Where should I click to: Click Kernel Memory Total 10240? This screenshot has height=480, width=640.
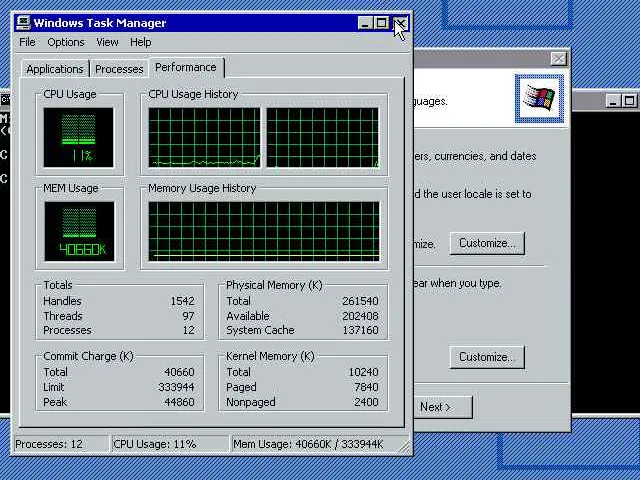click(363, 372)
